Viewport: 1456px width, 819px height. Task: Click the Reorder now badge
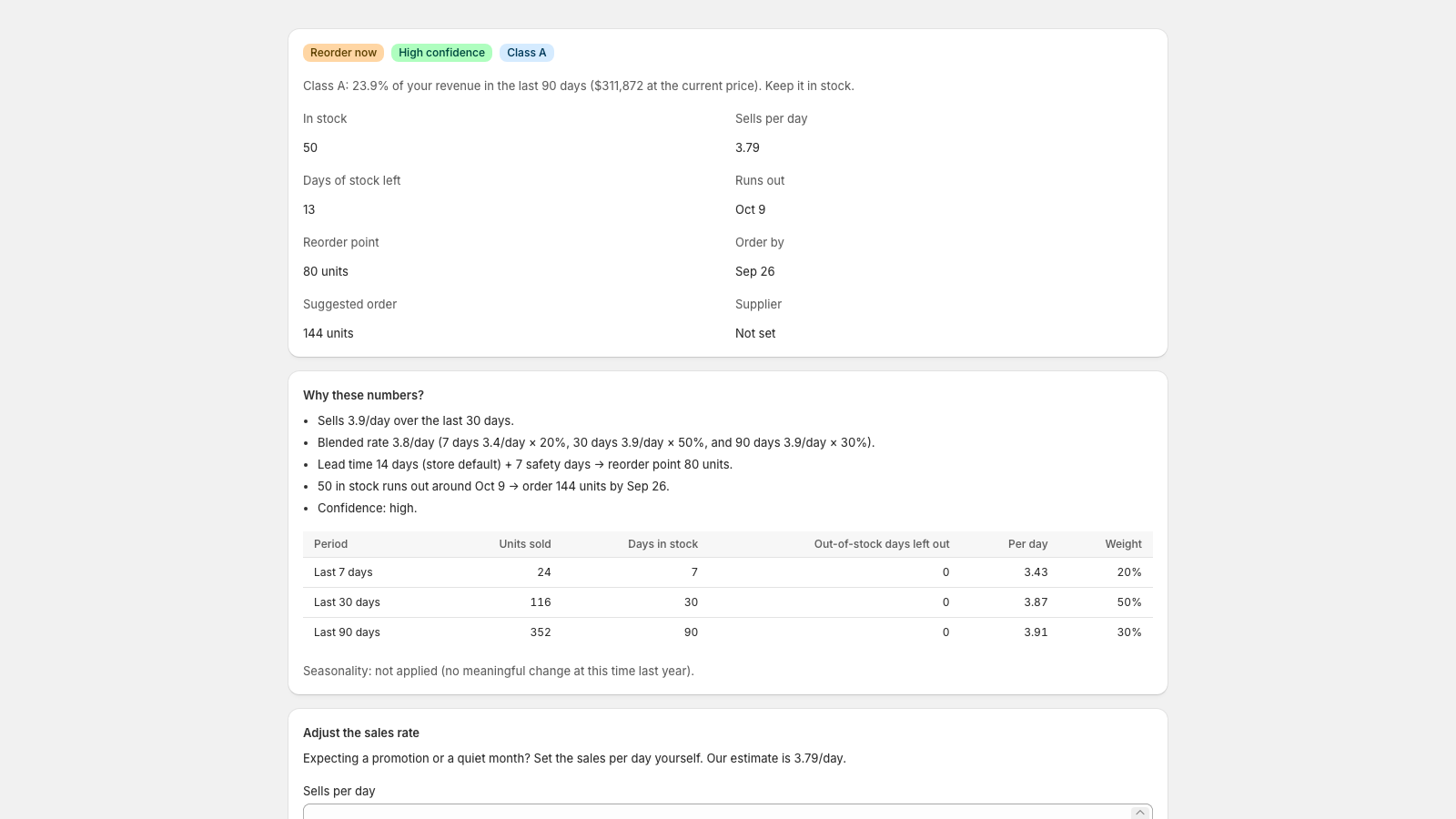click(343, 53)
